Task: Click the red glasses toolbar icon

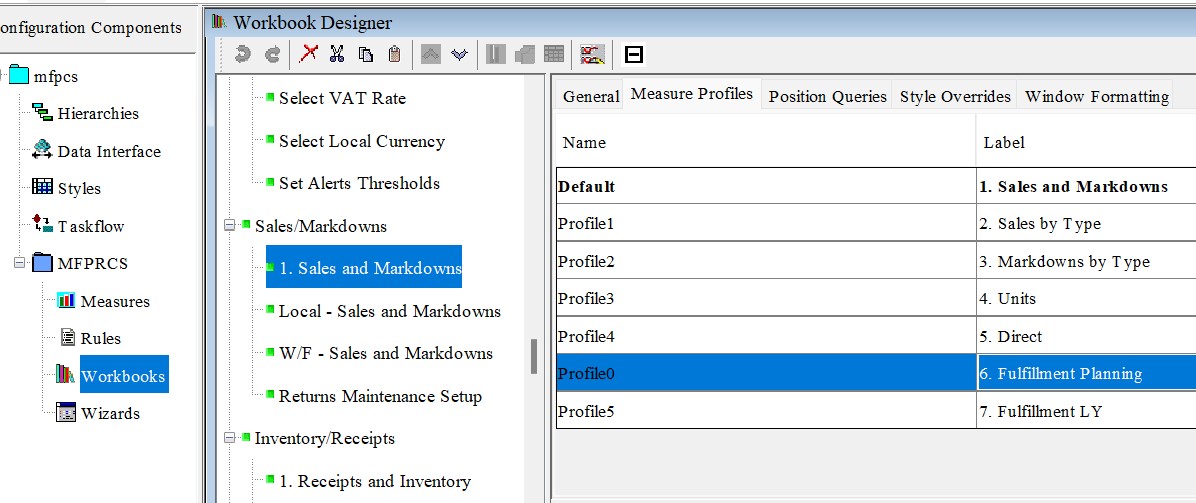Action: [x=593, y=54]
